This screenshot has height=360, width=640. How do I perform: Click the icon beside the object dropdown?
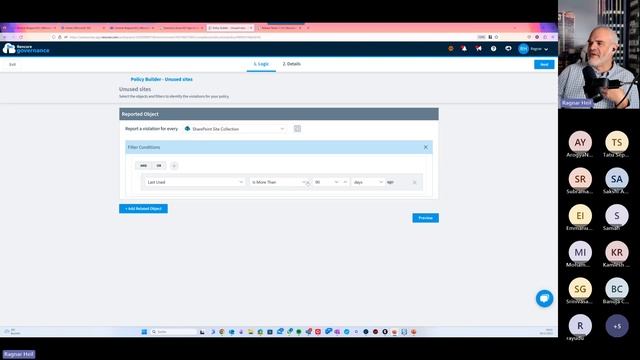[297, 129]
